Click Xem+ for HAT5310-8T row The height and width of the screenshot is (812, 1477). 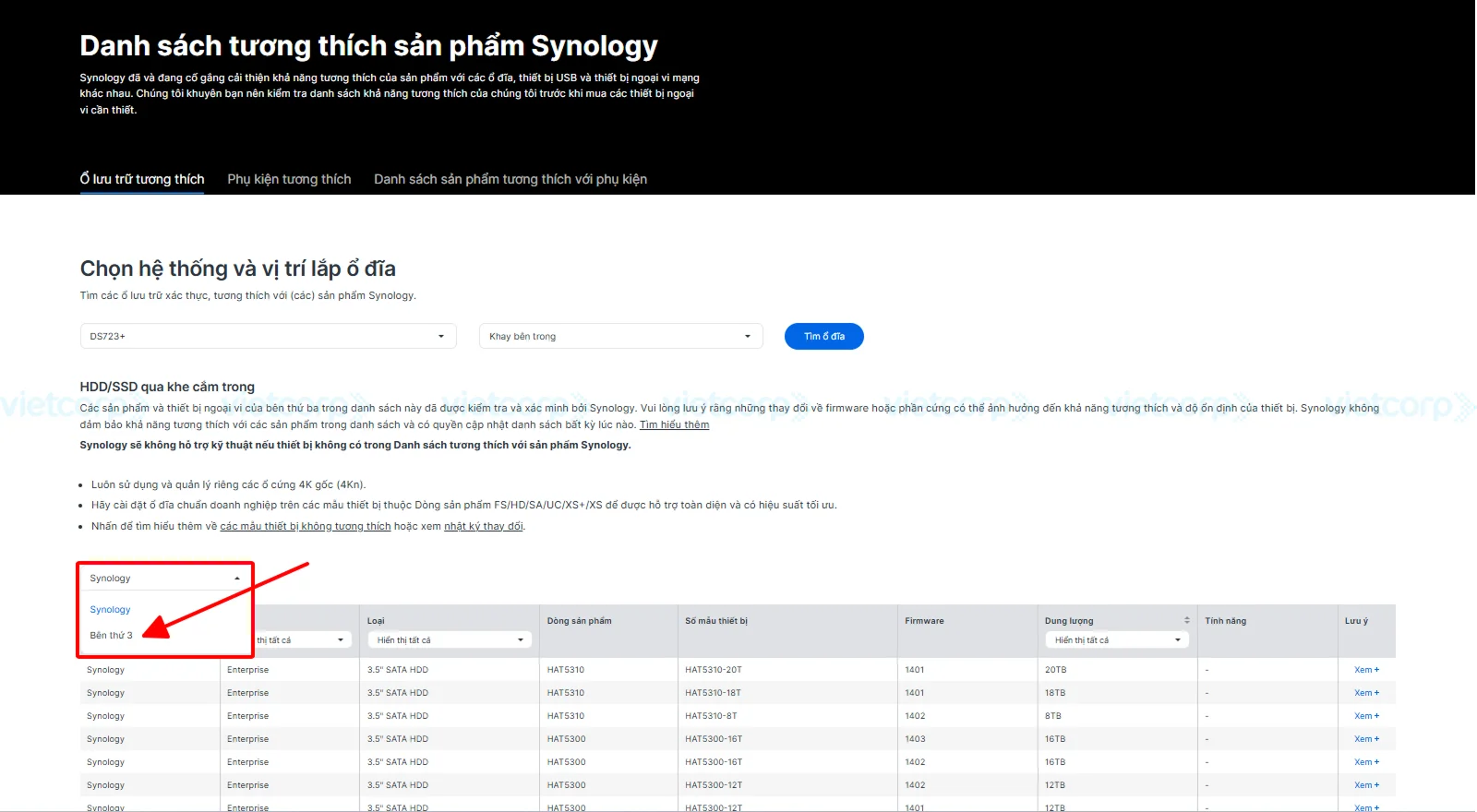(1366, 716)
